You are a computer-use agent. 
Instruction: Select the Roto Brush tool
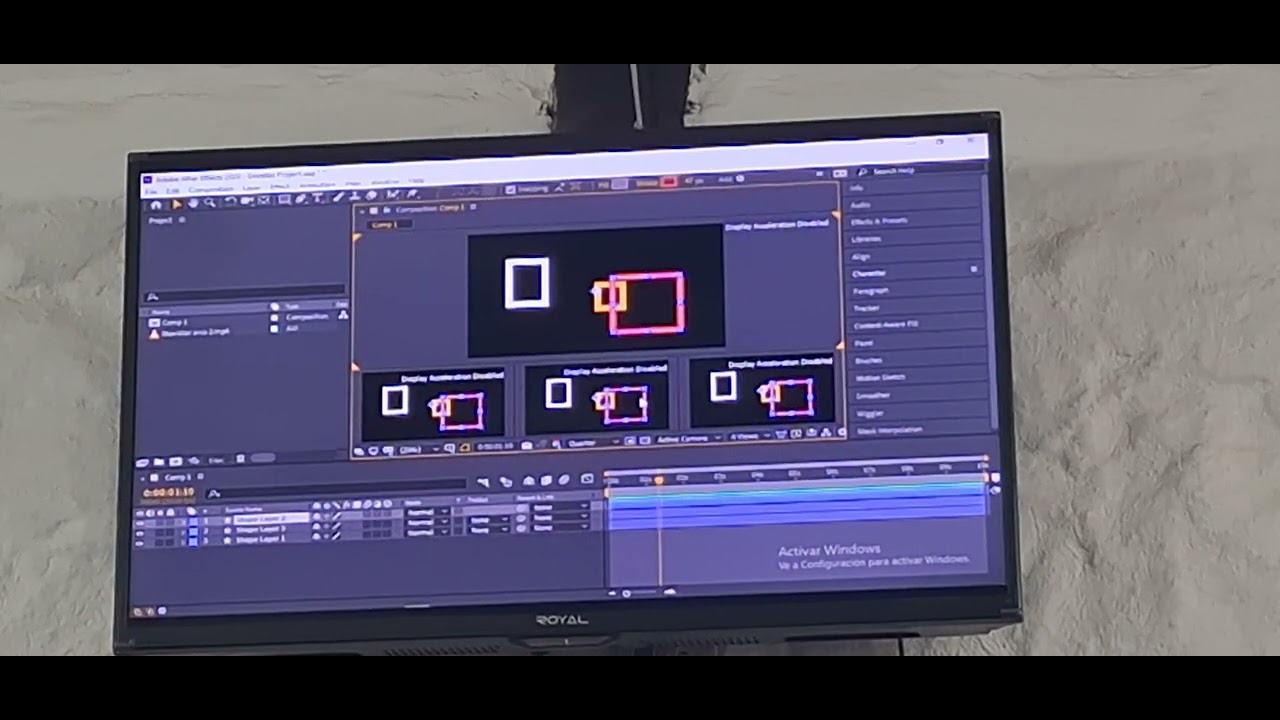click(392, 195)
